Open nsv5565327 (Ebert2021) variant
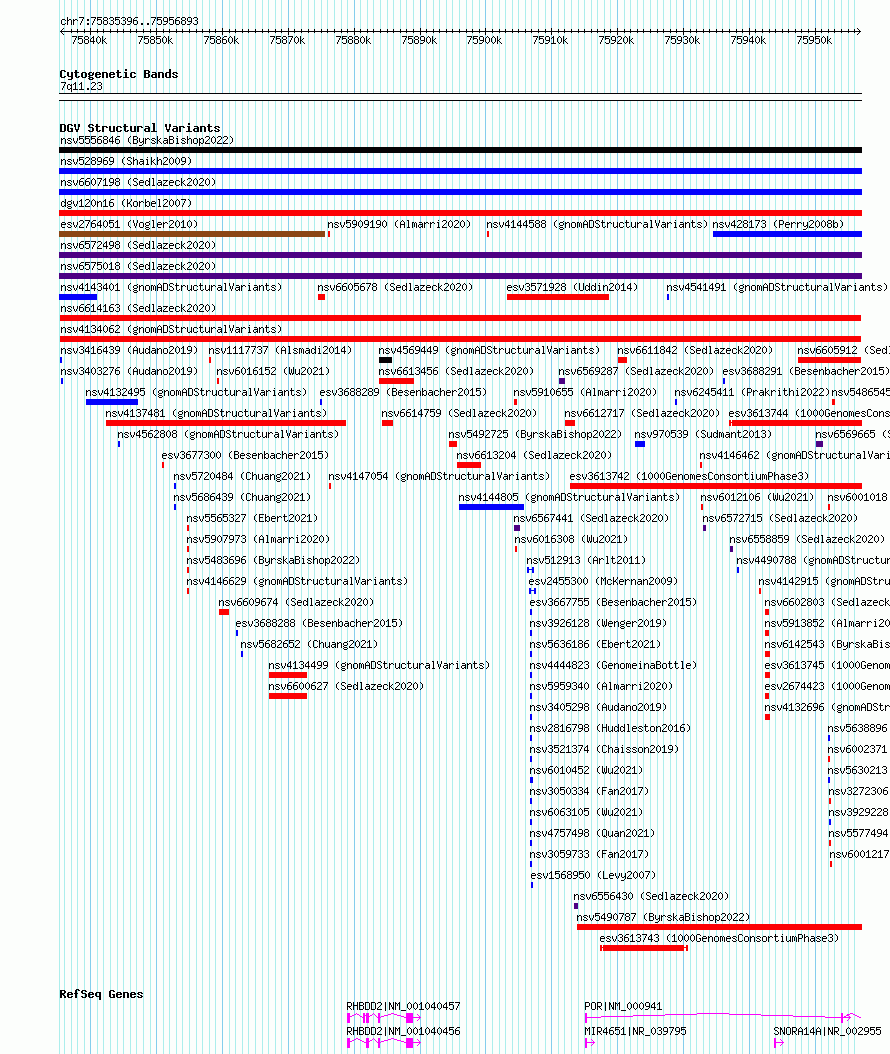This screenshot has height=1054, width=890. click(252, 518)
